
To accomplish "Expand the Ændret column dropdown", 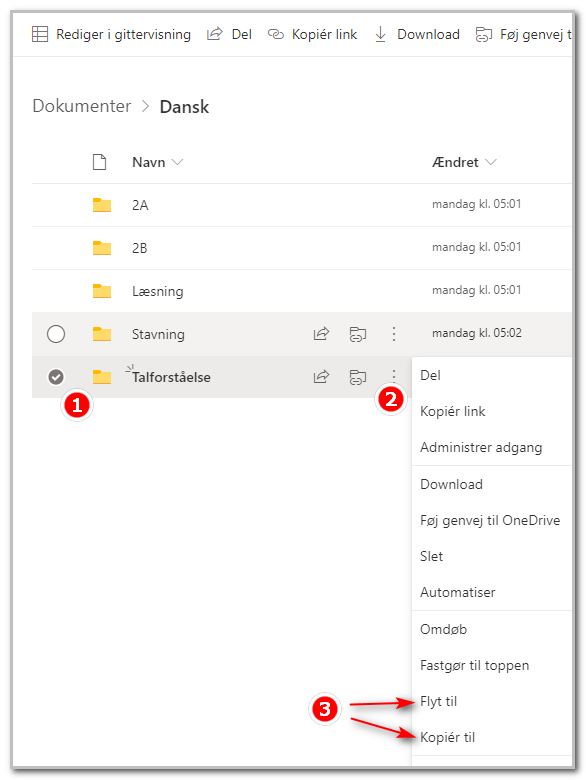I will [490, 162].
